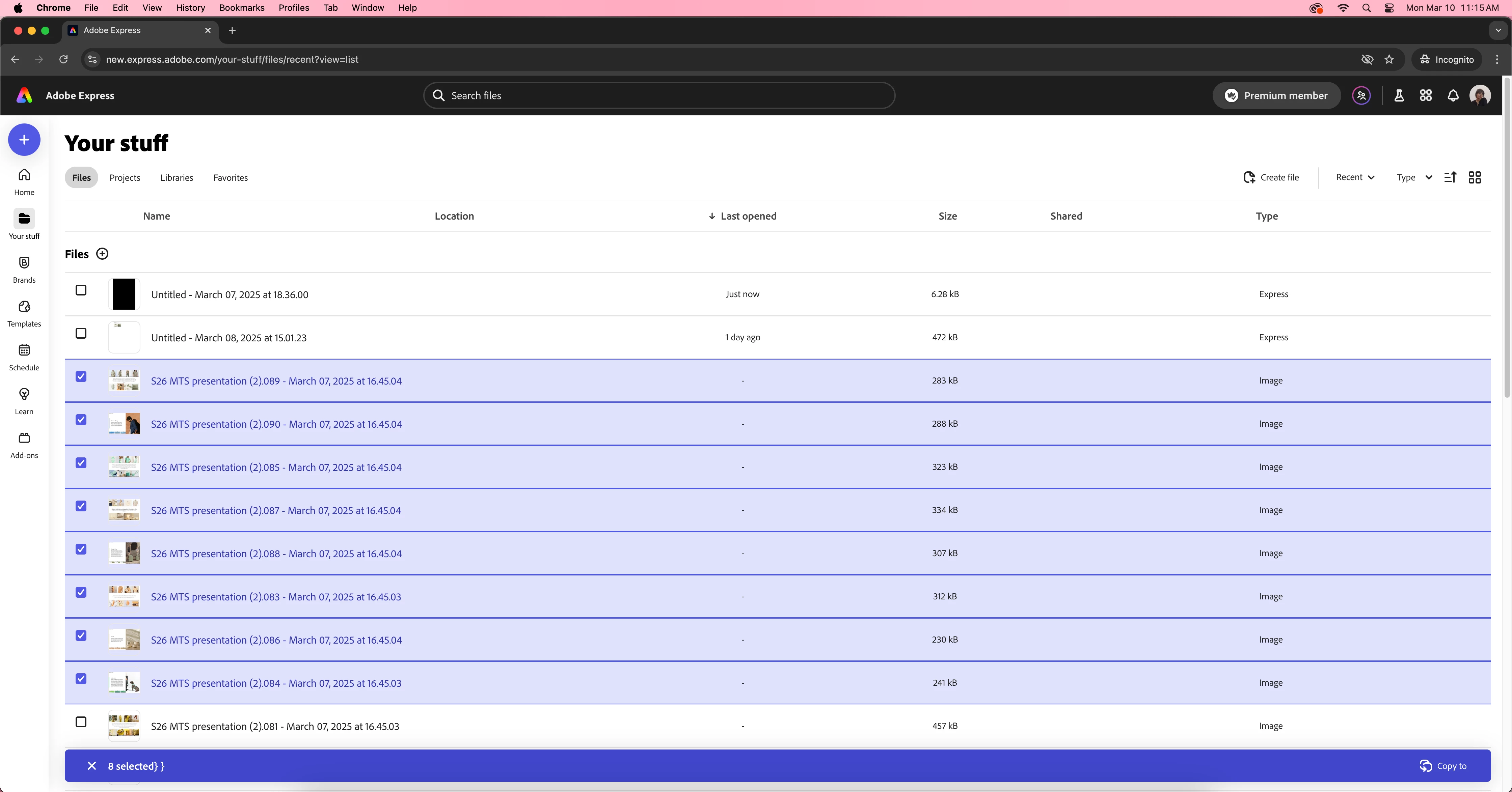The image size is (1512, 792).
Task: Open the Add-ons sidebar icon
Action: click(24, 445)
